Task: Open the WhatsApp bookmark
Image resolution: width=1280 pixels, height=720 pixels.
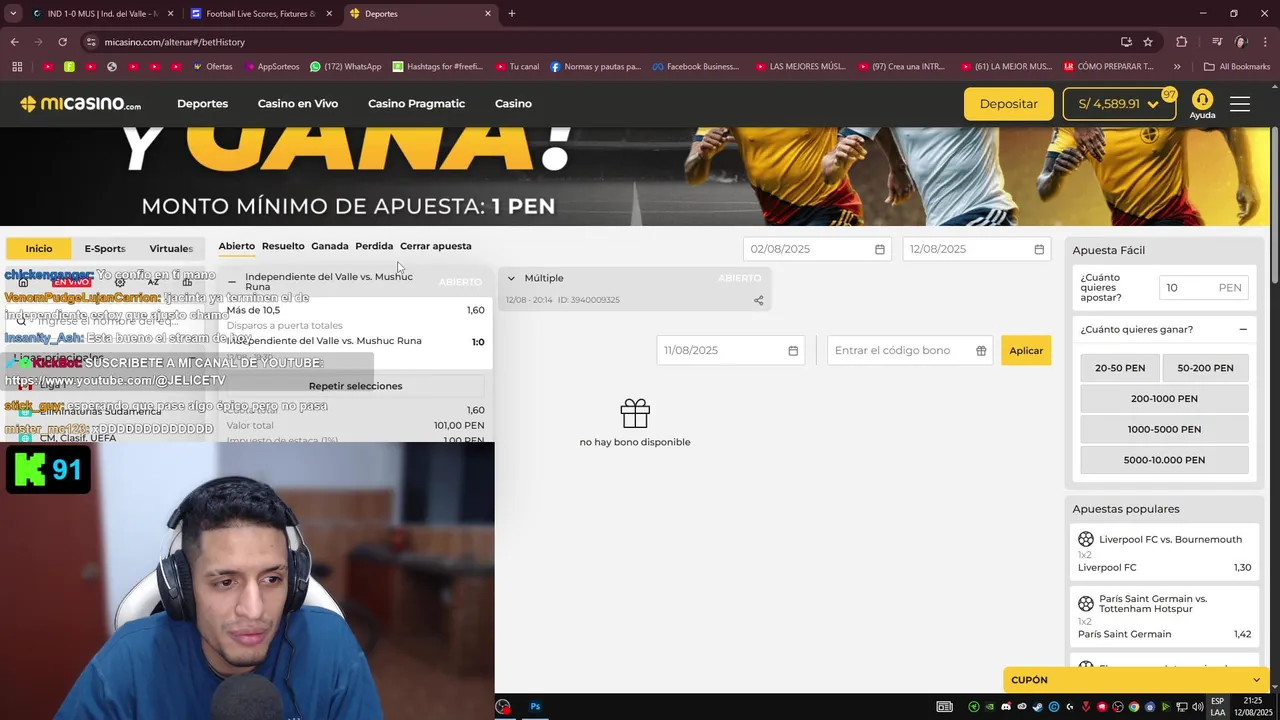Action: pos(346,67)
